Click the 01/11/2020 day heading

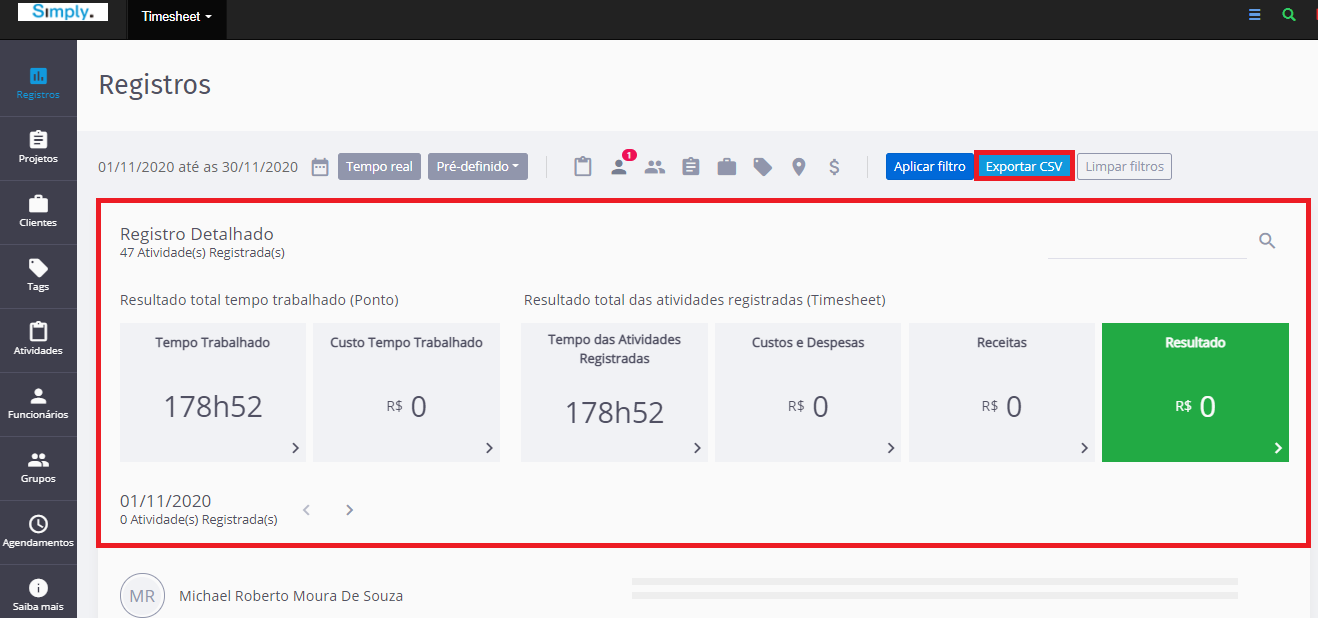pyautogui.click(x=166, y=501)
